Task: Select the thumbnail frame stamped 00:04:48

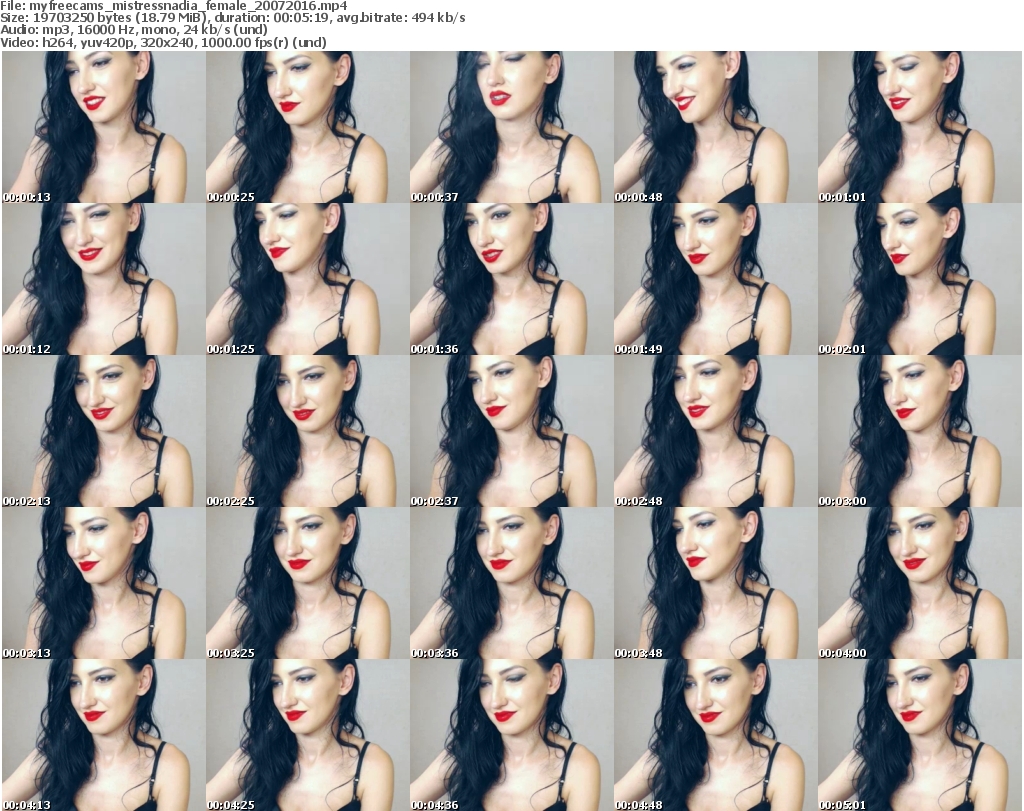Action: (x=715, y=735)
